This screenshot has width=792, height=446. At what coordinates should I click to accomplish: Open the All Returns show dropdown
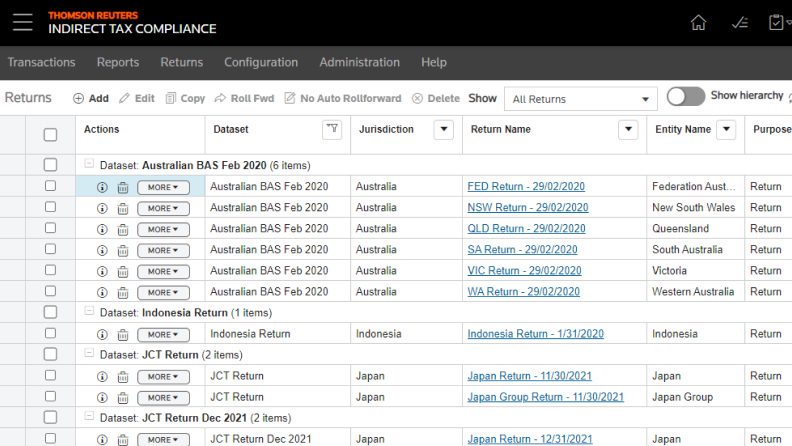coord(580,99)
